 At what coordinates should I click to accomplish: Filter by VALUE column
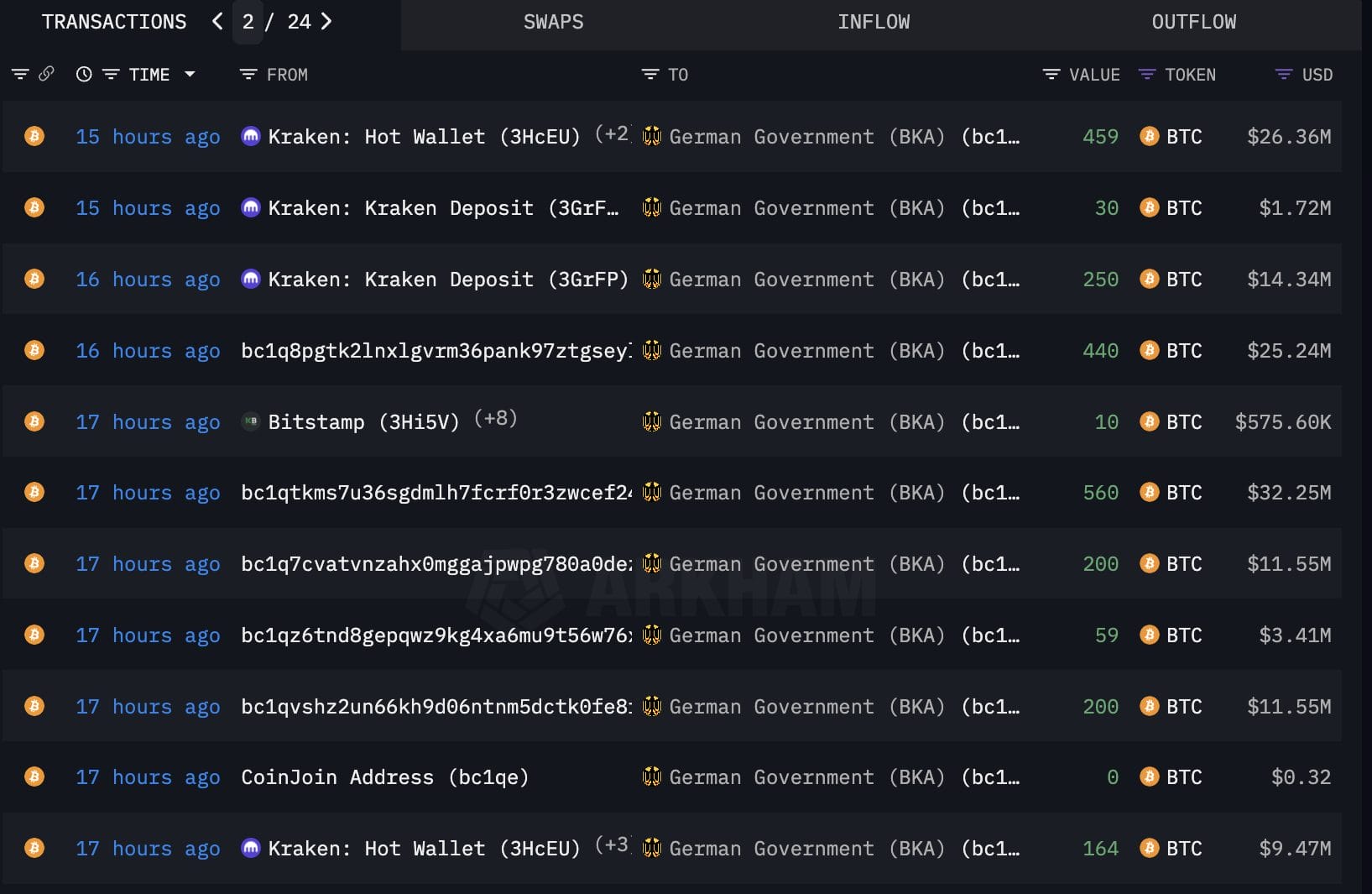[x=1051, y=76]
